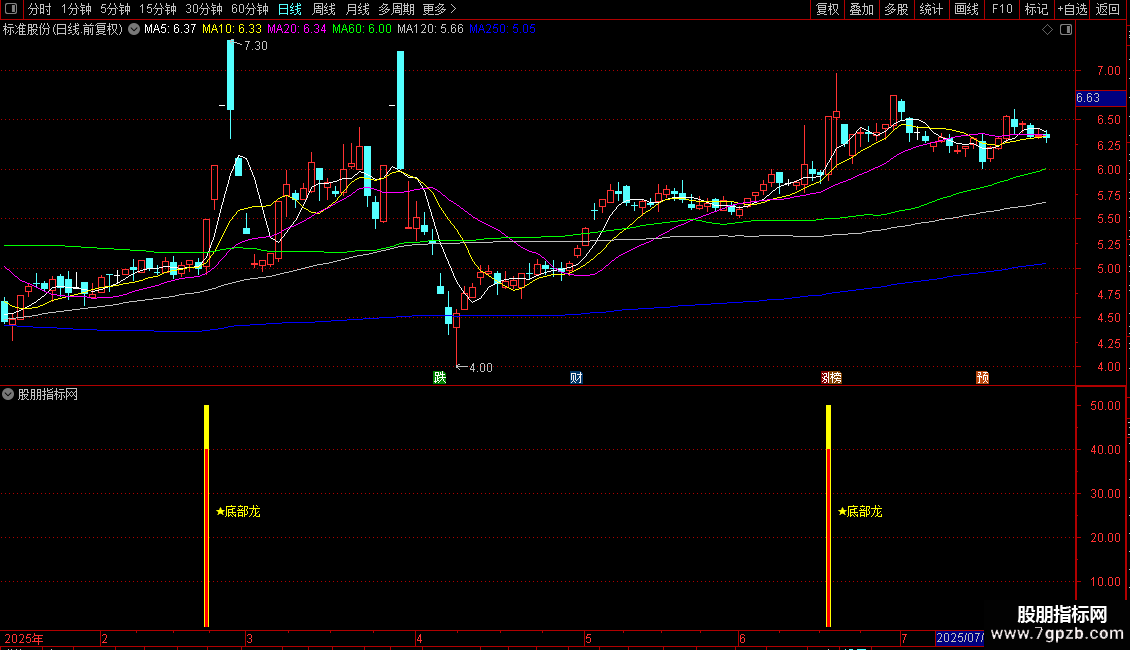Select the first ★底部龙 signal label
This screenshot has width=1130, height=650.
[x=239, y=512]
